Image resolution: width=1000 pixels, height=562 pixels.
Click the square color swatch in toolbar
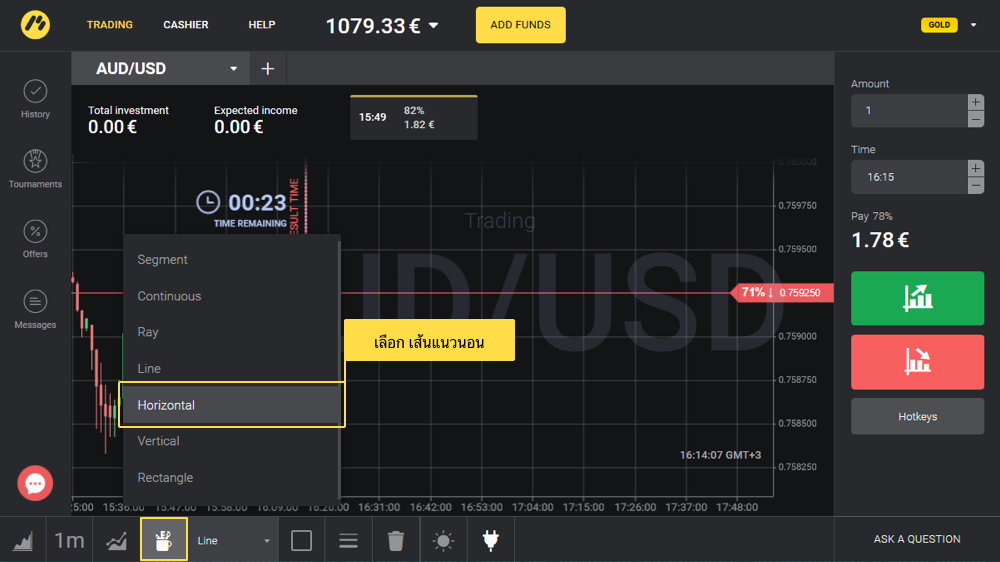pos(301,540)
